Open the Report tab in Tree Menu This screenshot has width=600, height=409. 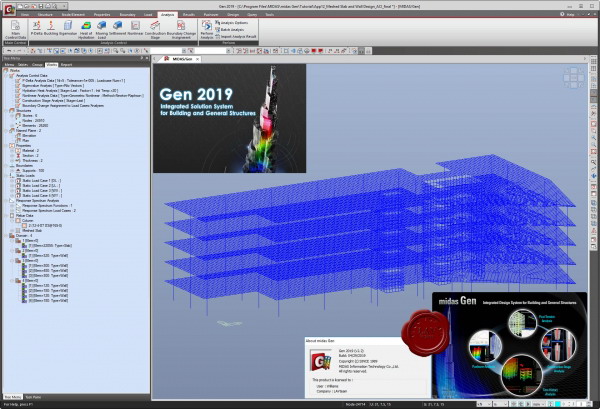tap(66, 65)
